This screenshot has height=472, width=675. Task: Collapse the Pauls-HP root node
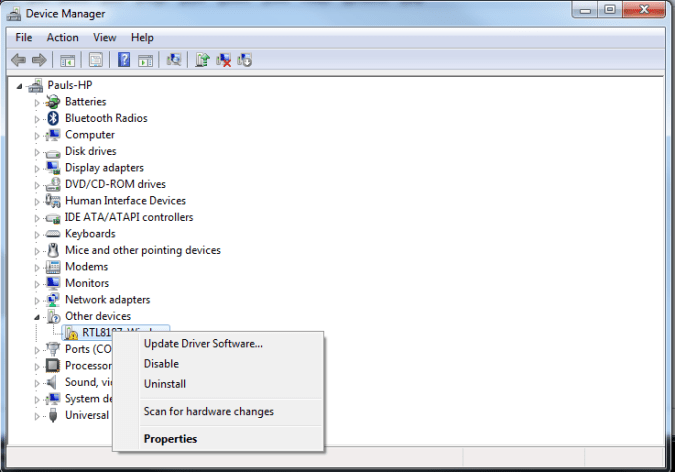[x=19, y=86]
